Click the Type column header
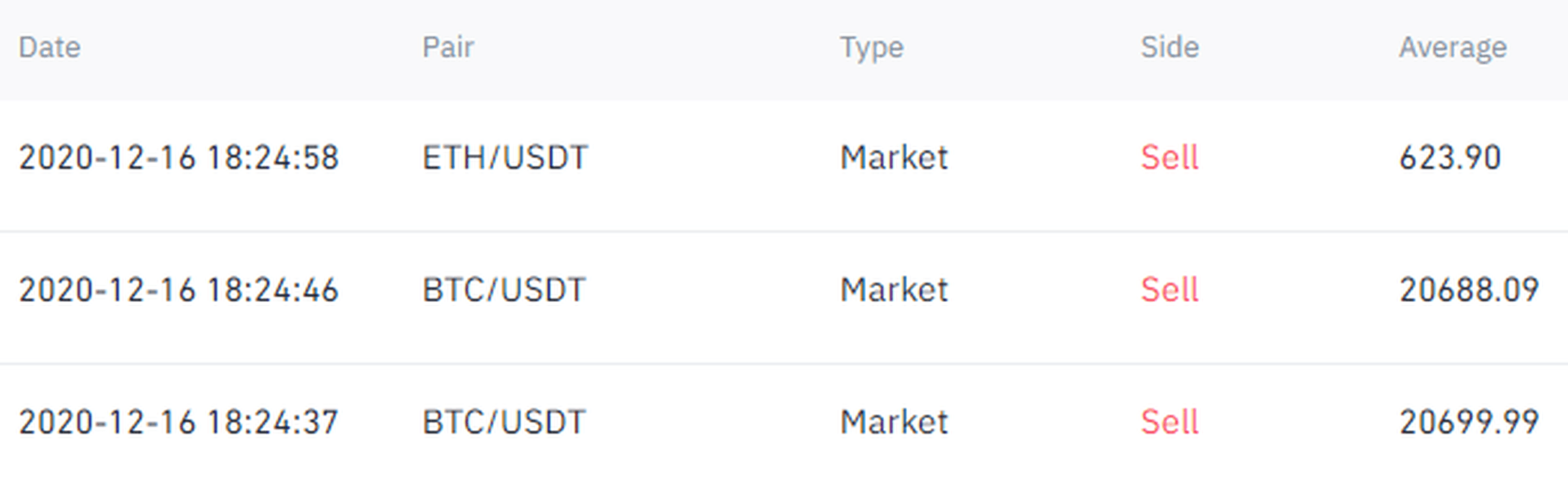Viewport: 1568px width, 495px height. (872, 49)
